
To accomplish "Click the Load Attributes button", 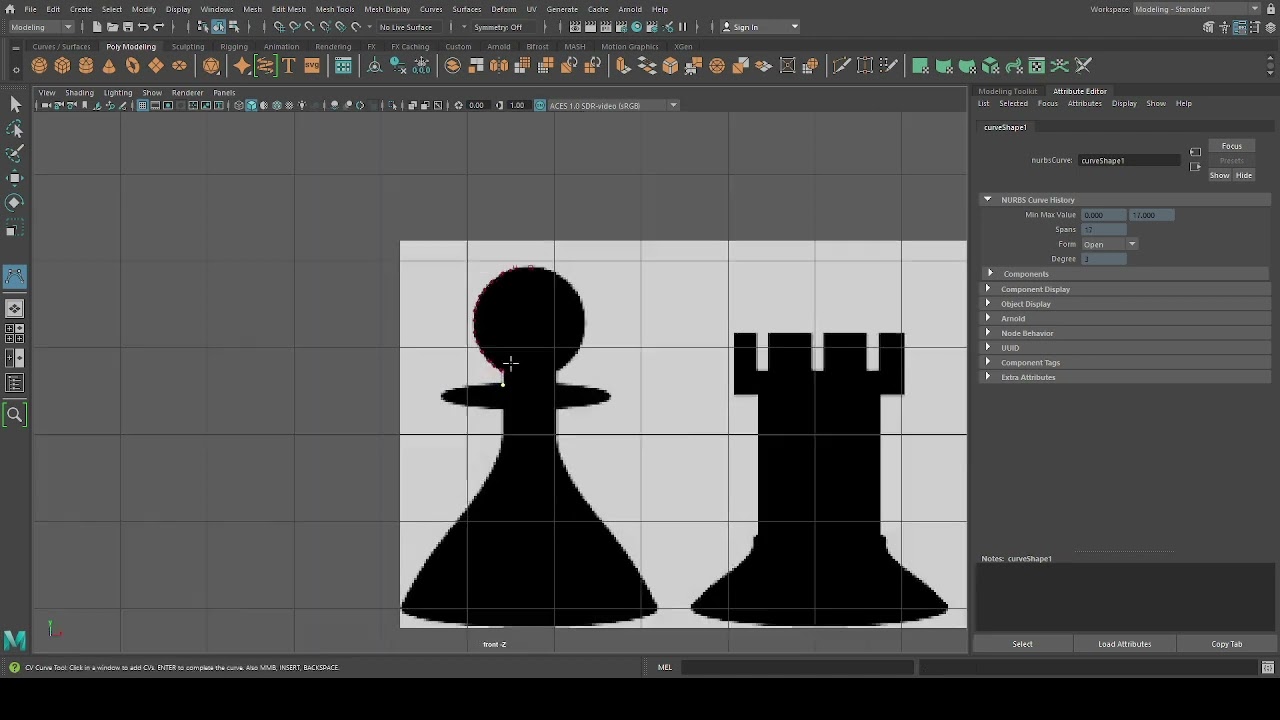I will tap(1125, 644).
